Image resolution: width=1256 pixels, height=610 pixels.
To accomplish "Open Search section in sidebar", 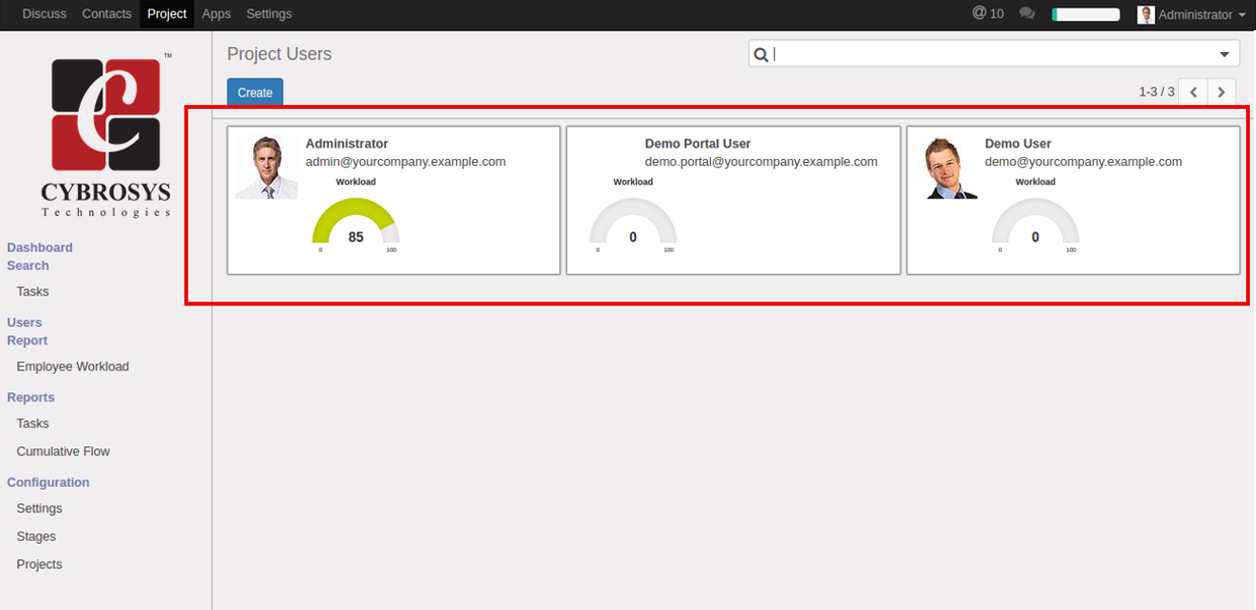I will click(x=28, y=265).
